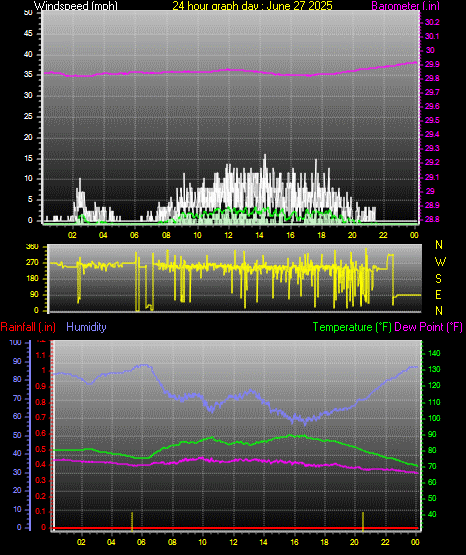Click hour label 22 under windspeed chart
Screen dimensions: 466x555
[383, 235]
